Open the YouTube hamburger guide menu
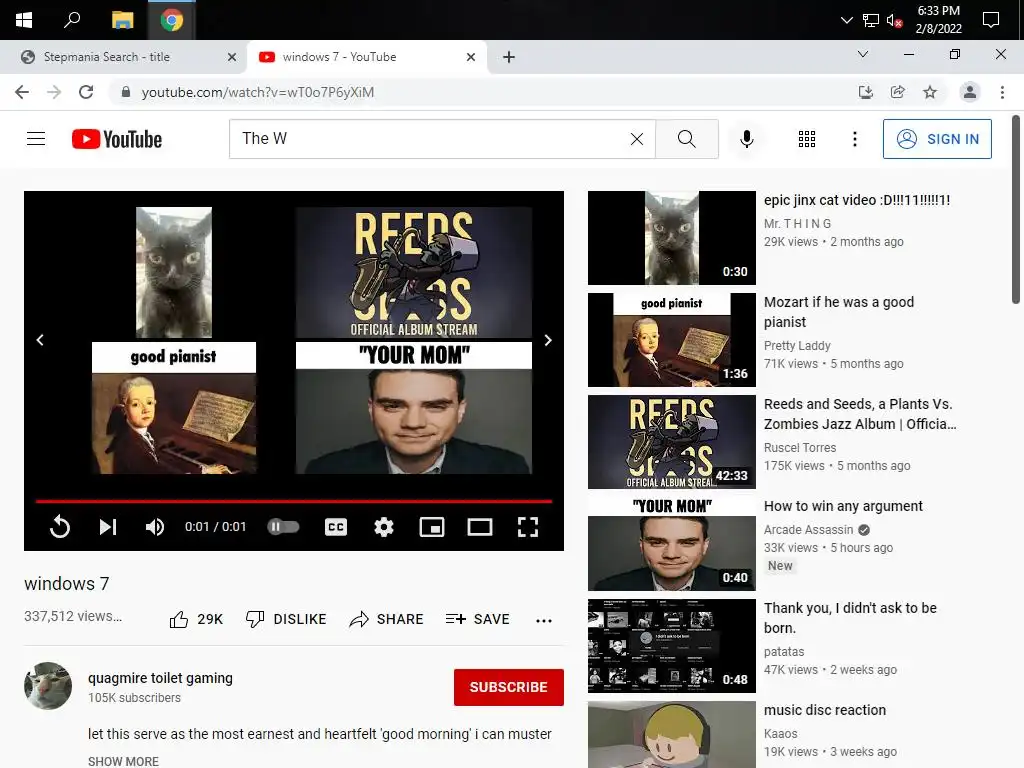 (36, 138)
